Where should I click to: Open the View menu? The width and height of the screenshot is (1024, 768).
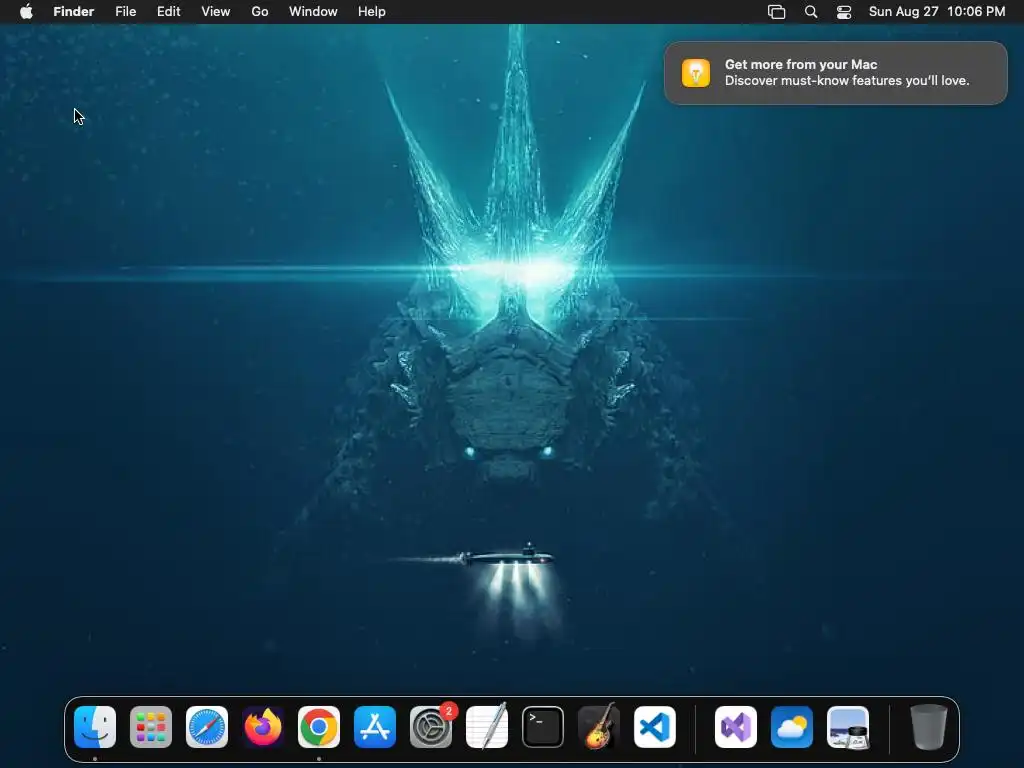tap(216, 12)
